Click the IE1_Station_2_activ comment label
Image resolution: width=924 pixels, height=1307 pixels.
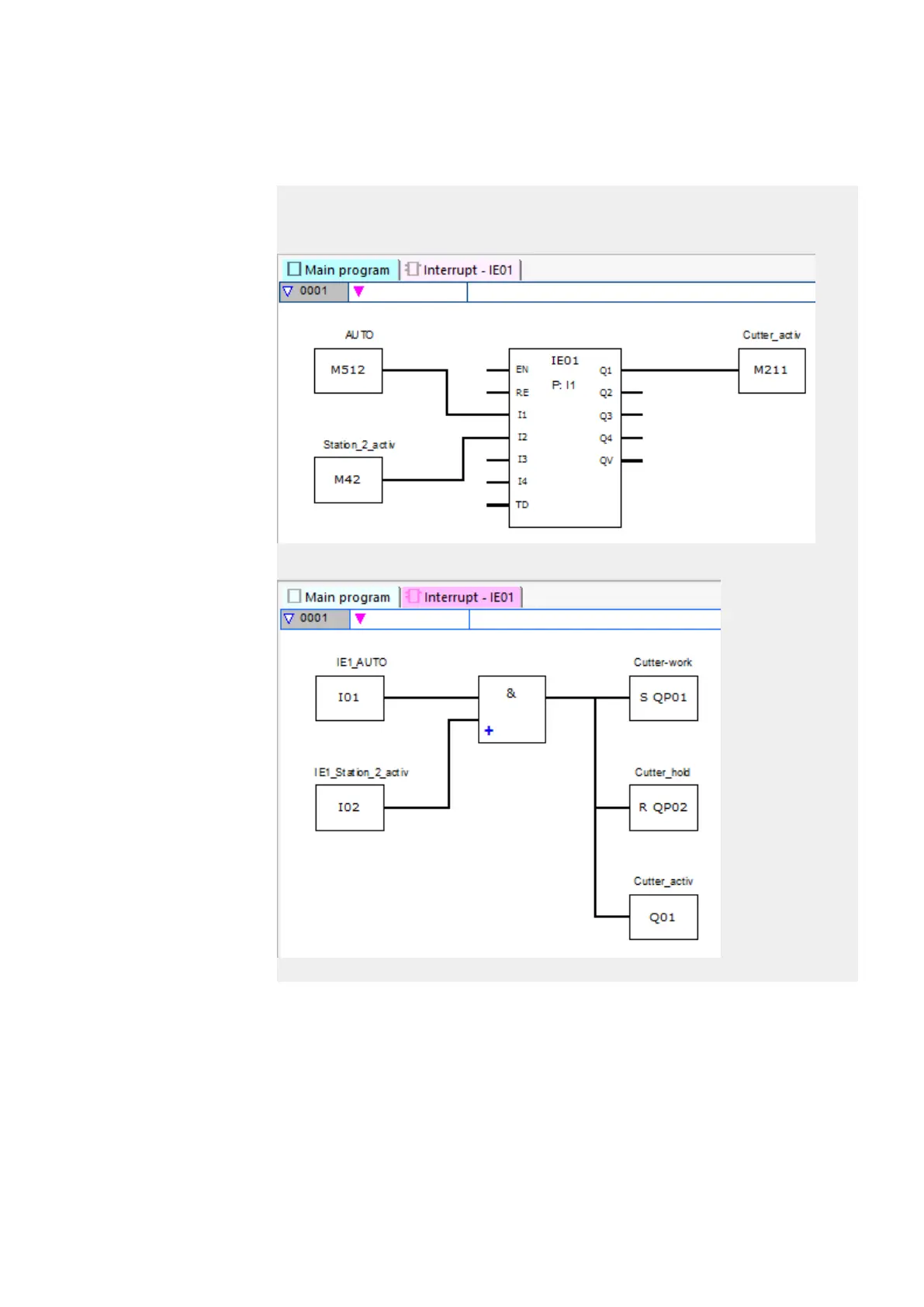pyautogui.click(x=362, y=772)
